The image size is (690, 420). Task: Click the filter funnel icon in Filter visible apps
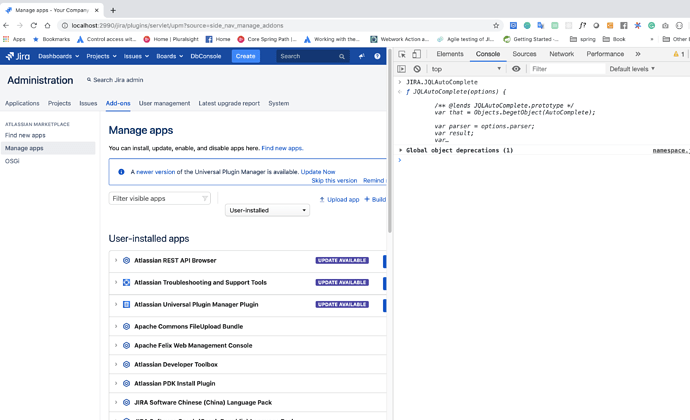[x=205, y=199]
